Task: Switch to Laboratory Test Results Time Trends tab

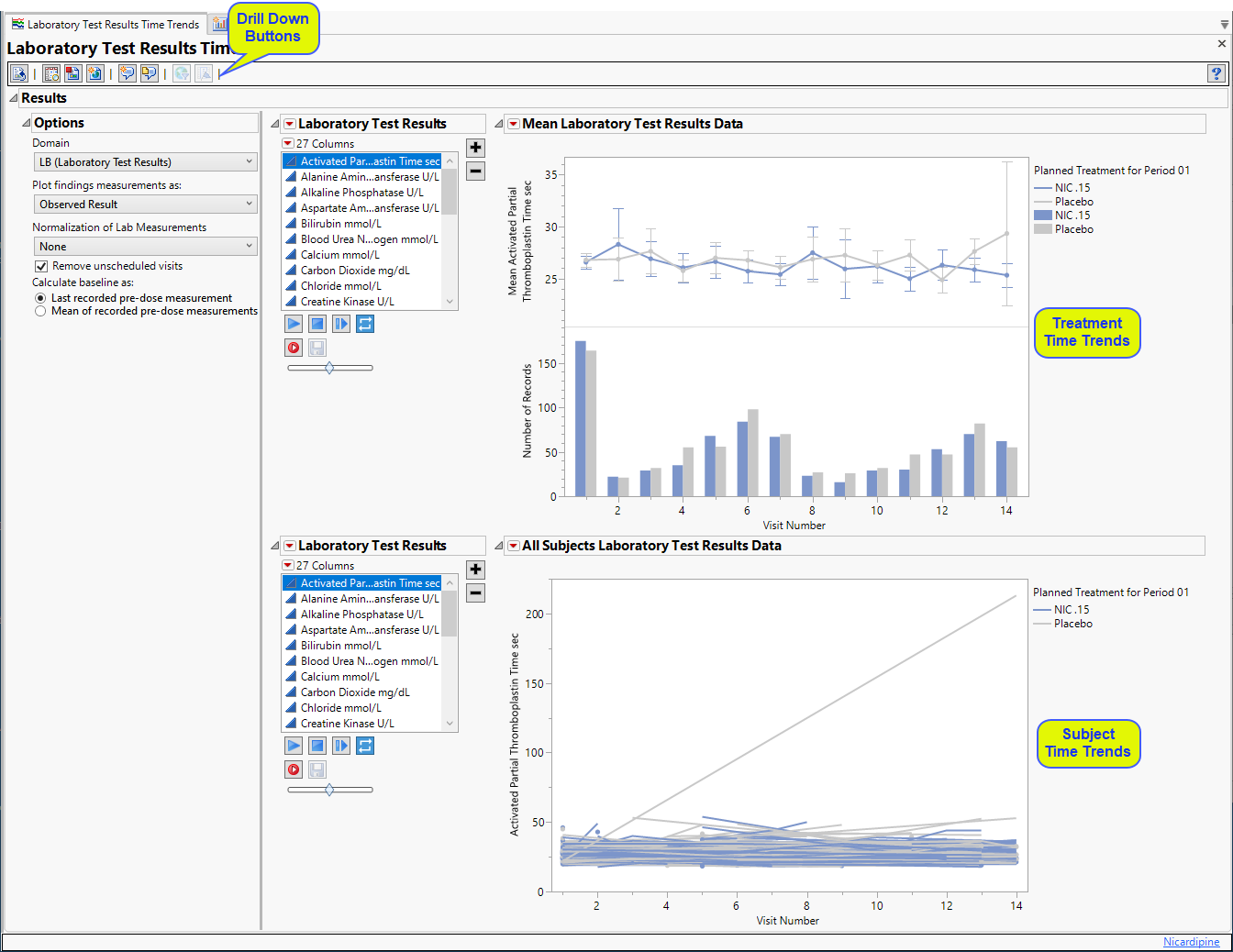Action: coord(106,25)
